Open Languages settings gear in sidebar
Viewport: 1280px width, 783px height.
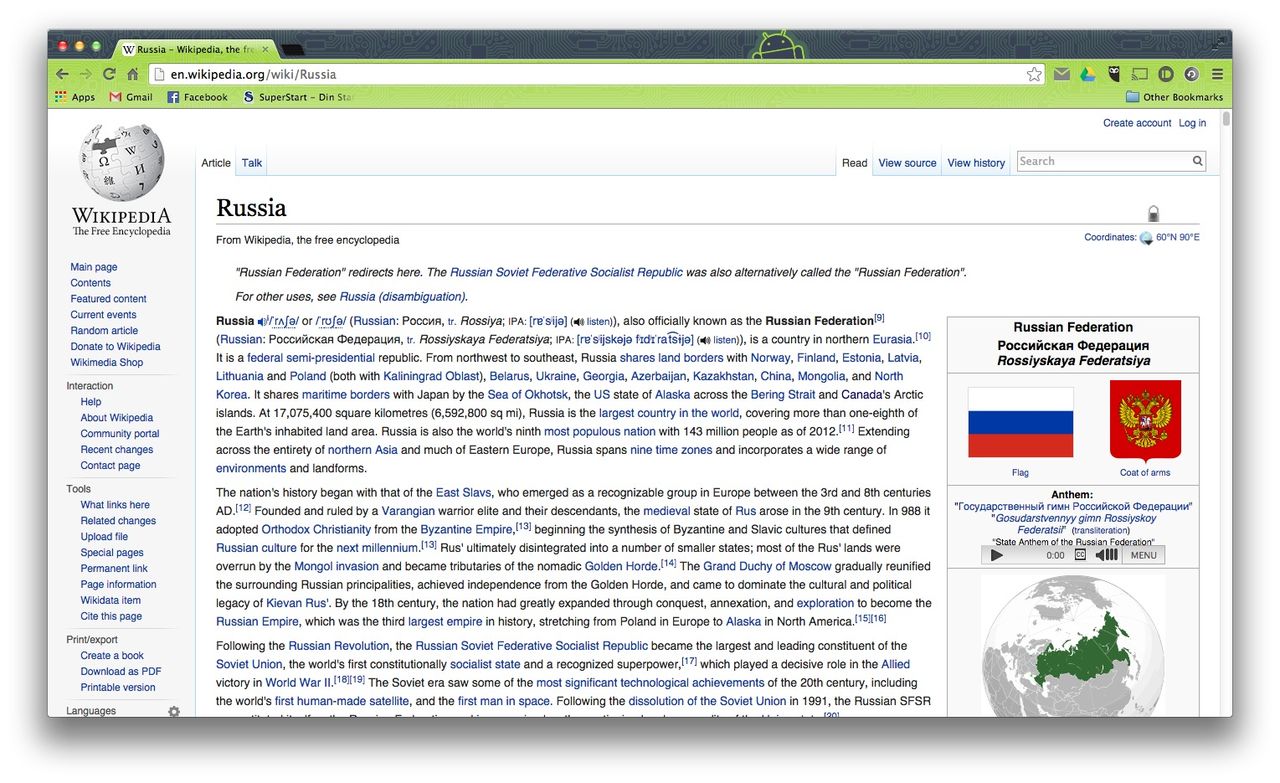pyautogui.click(x=174, y=711)
